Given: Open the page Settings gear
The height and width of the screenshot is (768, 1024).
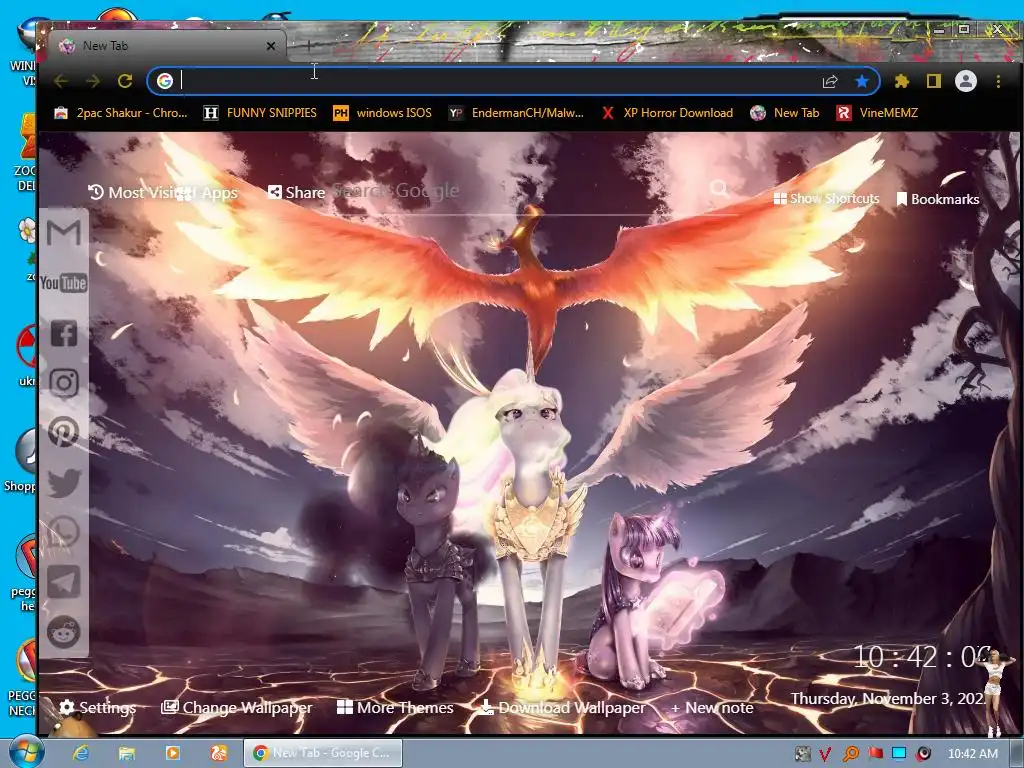Looking at the screenshot, I should (x=97, y=707).
